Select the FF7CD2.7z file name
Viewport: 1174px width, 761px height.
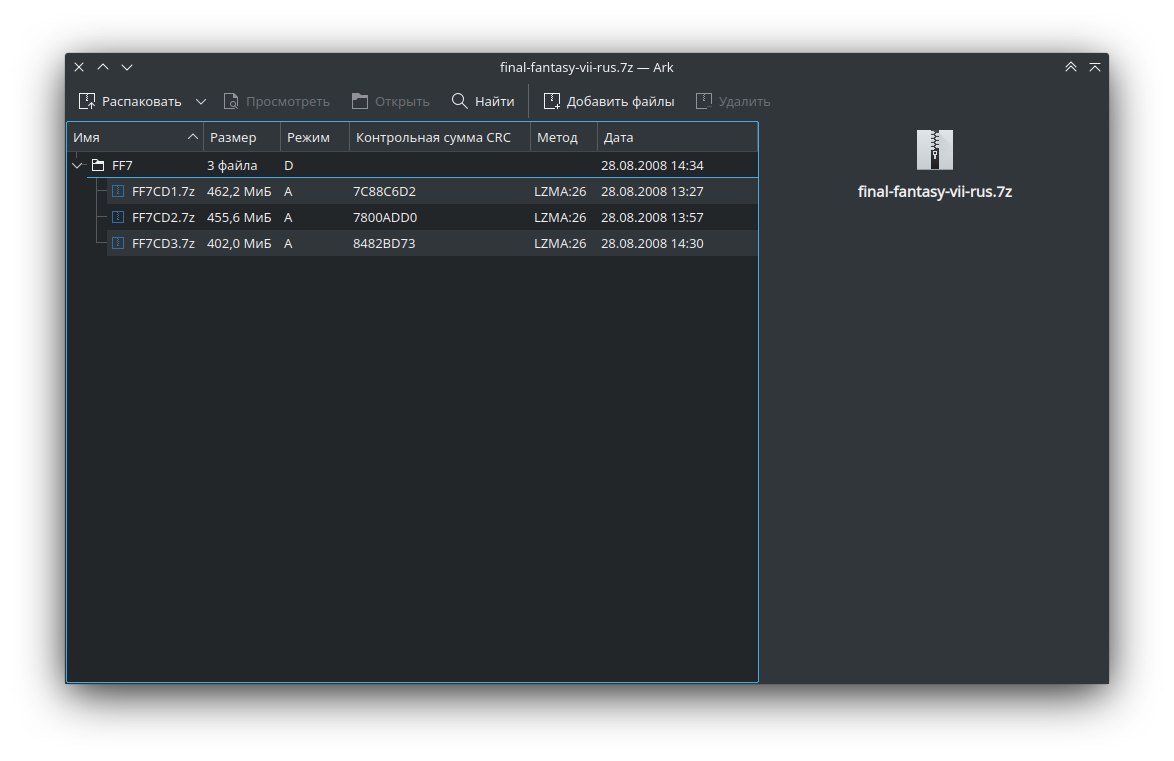(163, 217)
